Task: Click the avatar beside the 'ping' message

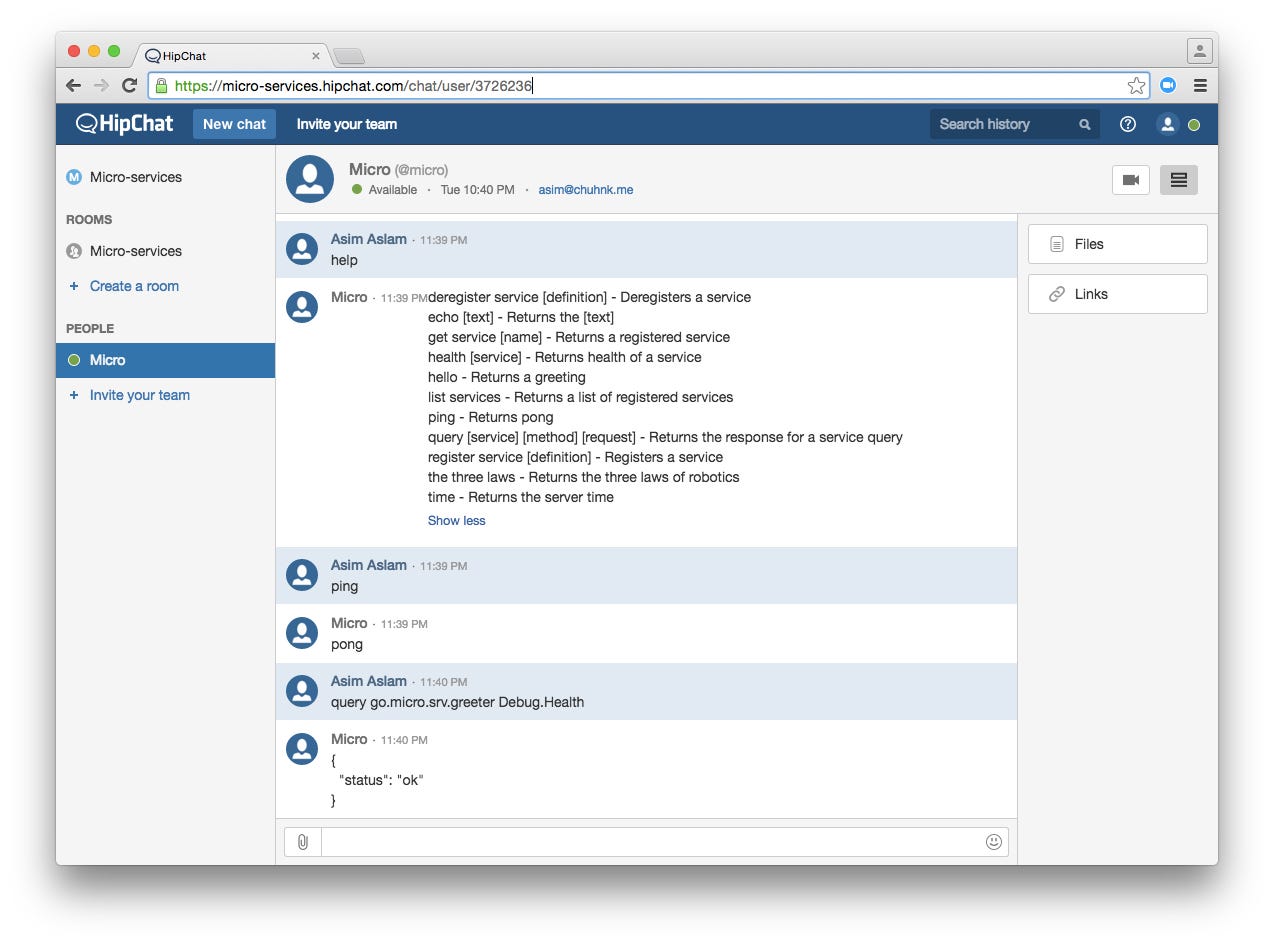Action: coord(302,575)
